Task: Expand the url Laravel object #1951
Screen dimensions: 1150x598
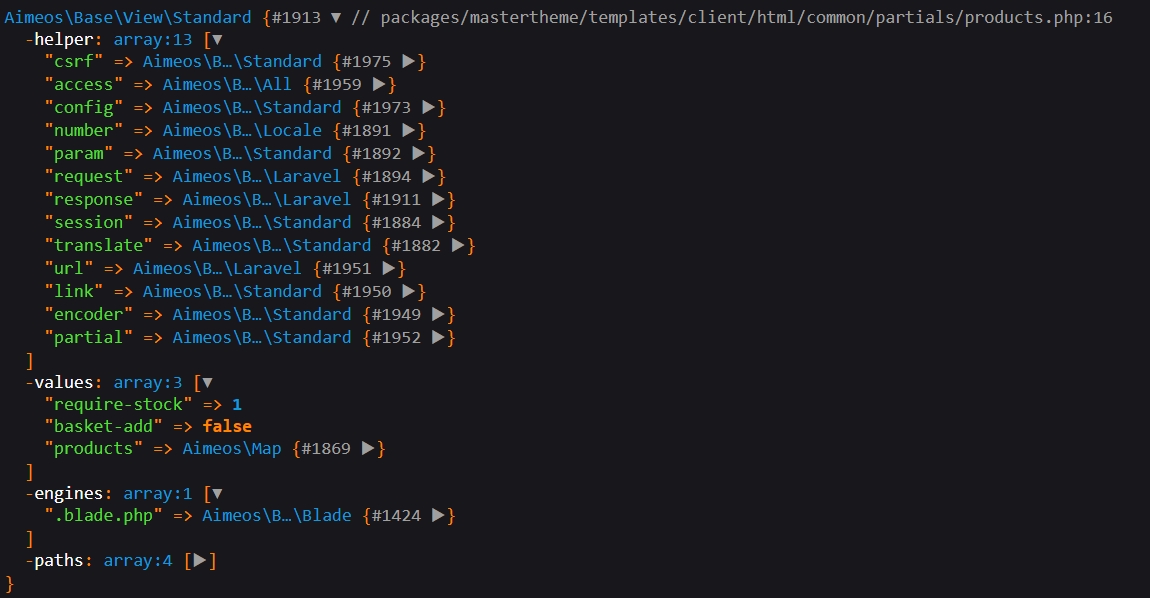Action: 389,269
